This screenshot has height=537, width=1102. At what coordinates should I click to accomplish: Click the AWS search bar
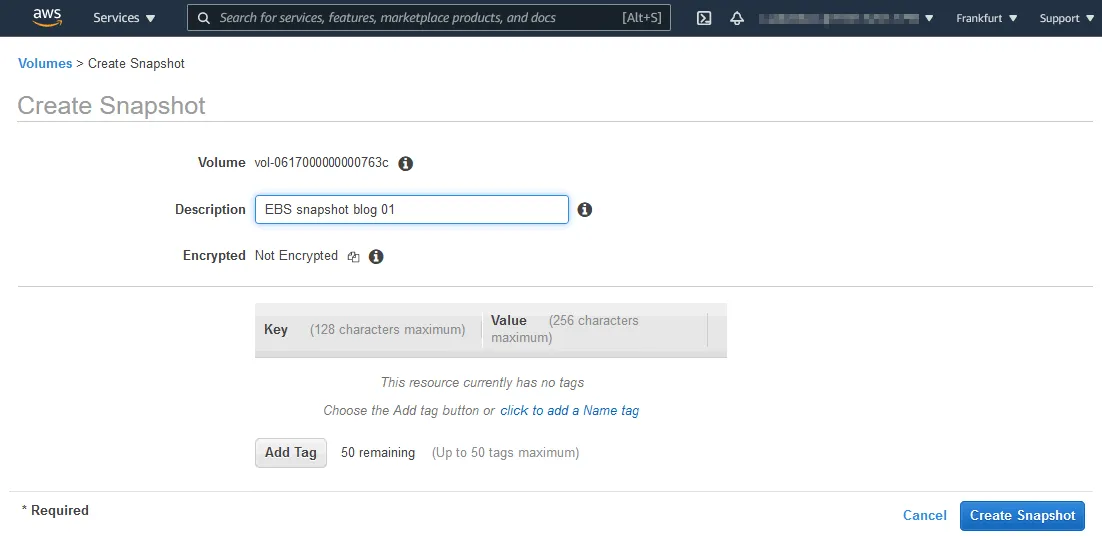click(x=430, y=18)
